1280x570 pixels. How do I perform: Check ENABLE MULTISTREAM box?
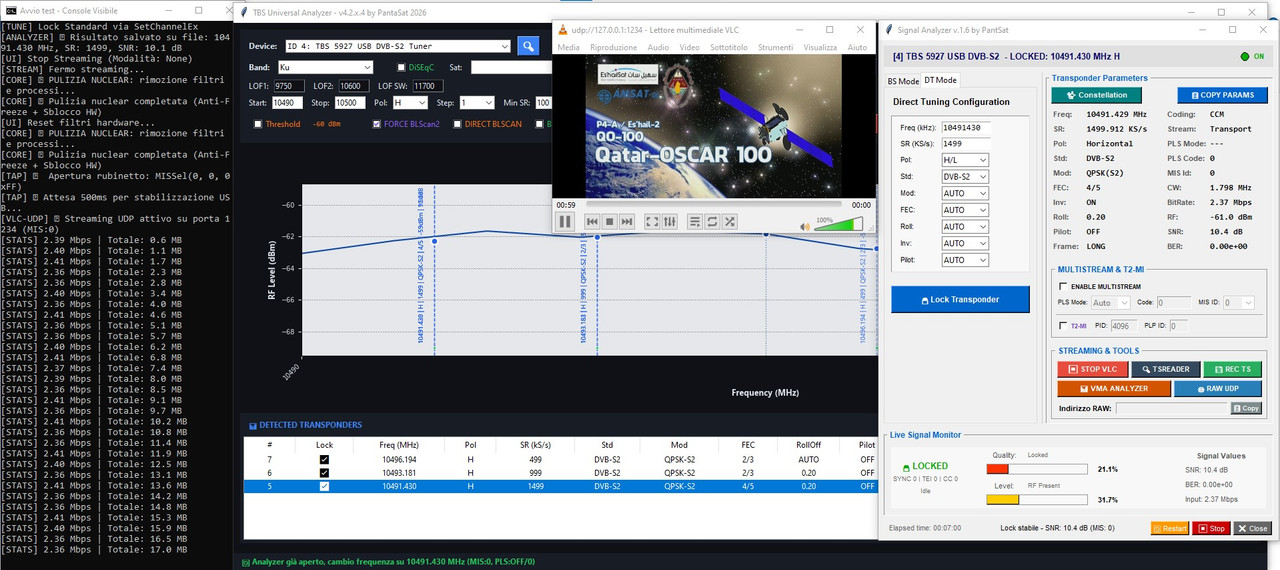1064,287
